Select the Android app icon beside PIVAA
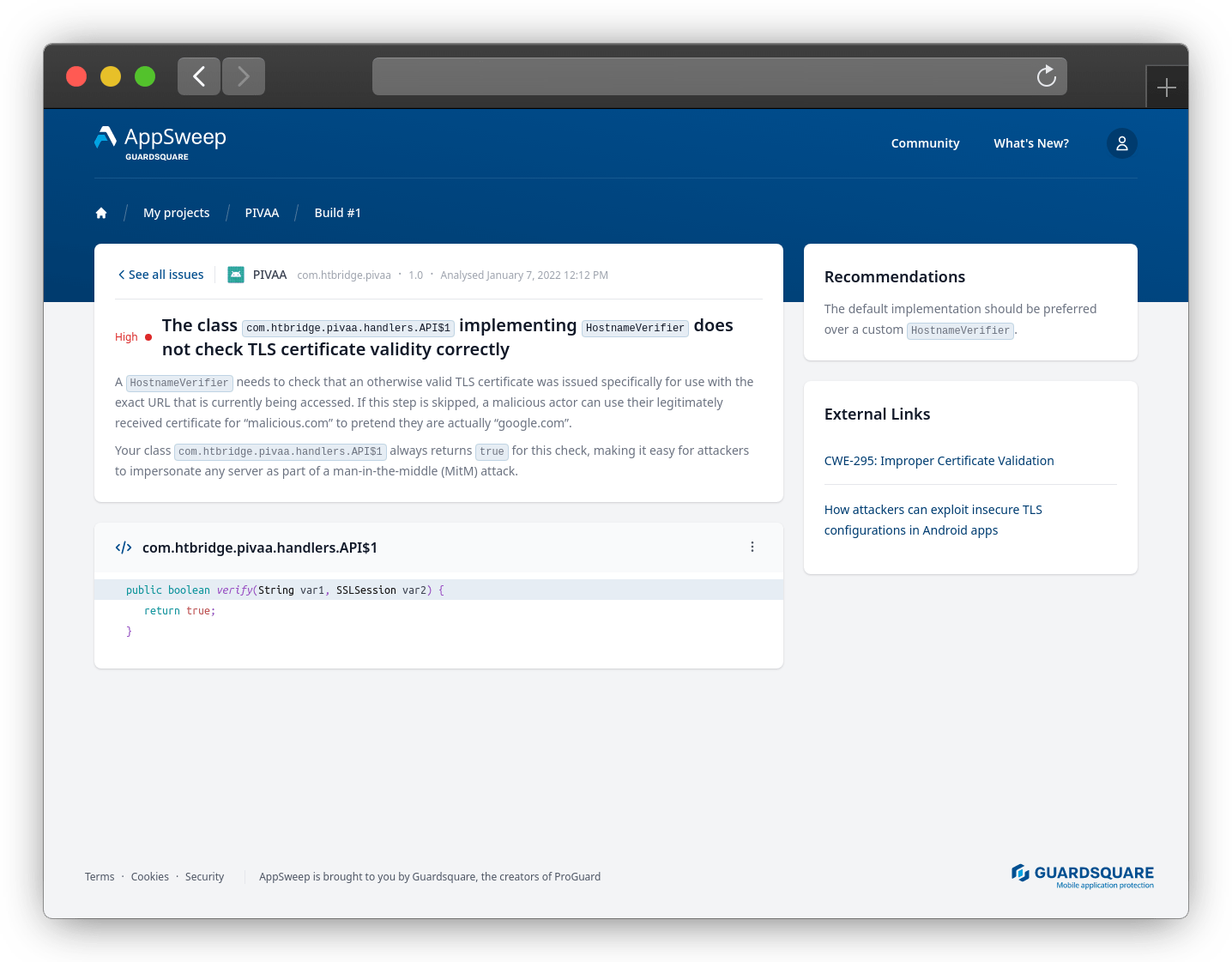This screenshot has height=962, width=1232. pyautogui.click(x=236, y=275)
